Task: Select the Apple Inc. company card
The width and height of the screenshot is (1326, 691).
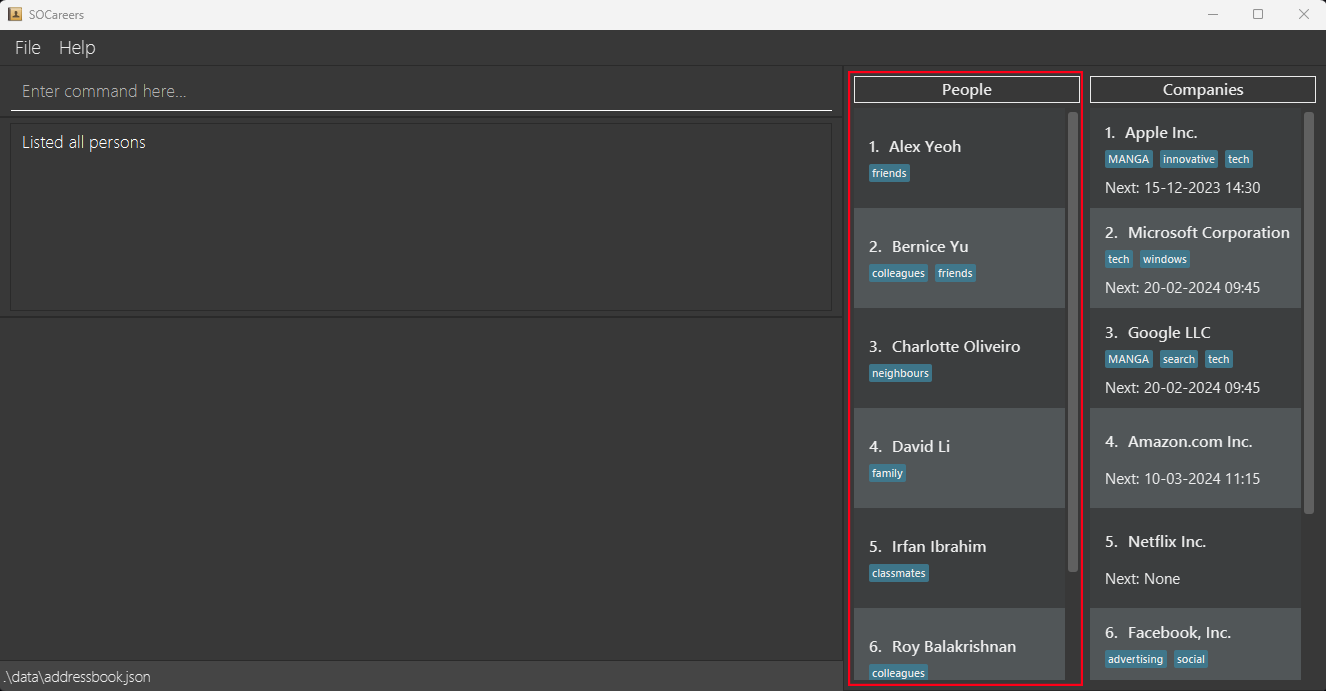Action: tap(1160, 133)
